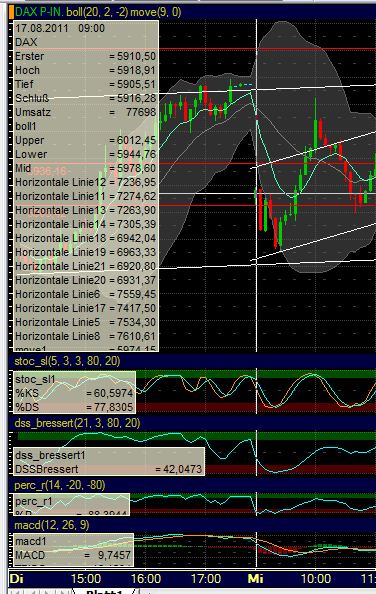Click the Mi day marker on time axis

pos(256,578)
